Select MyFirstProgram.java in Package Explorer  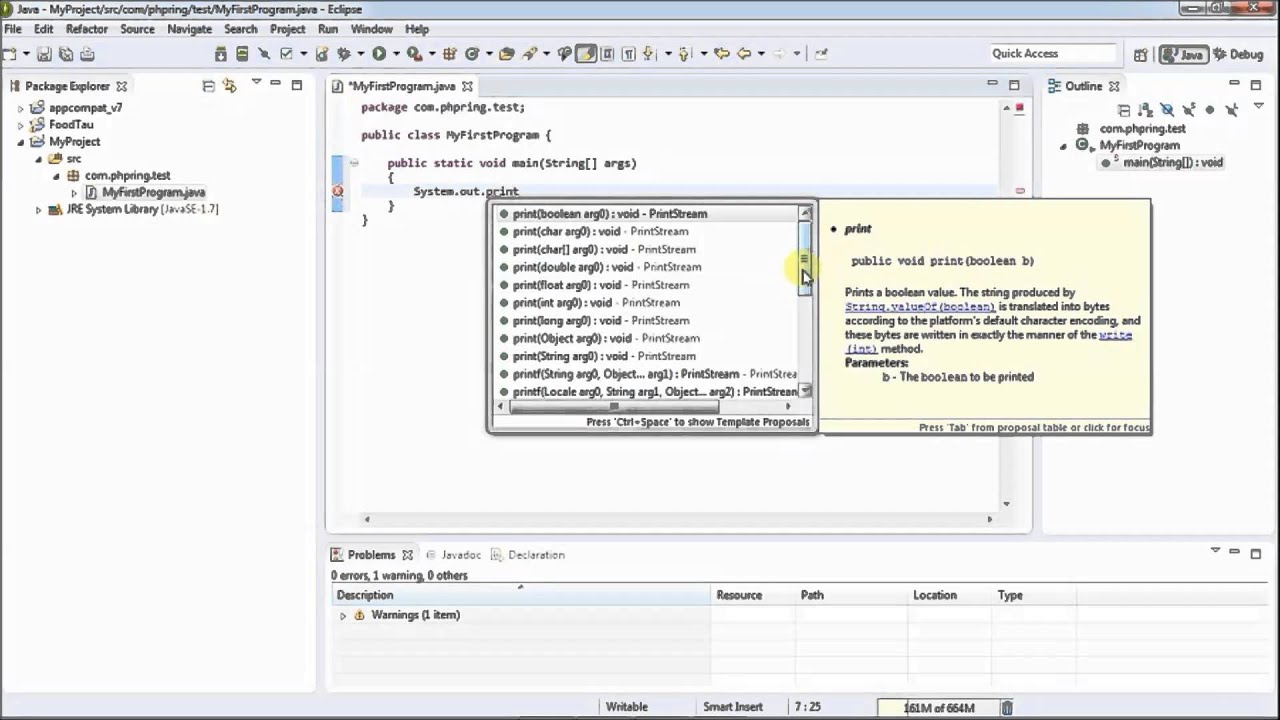point(153,192)
